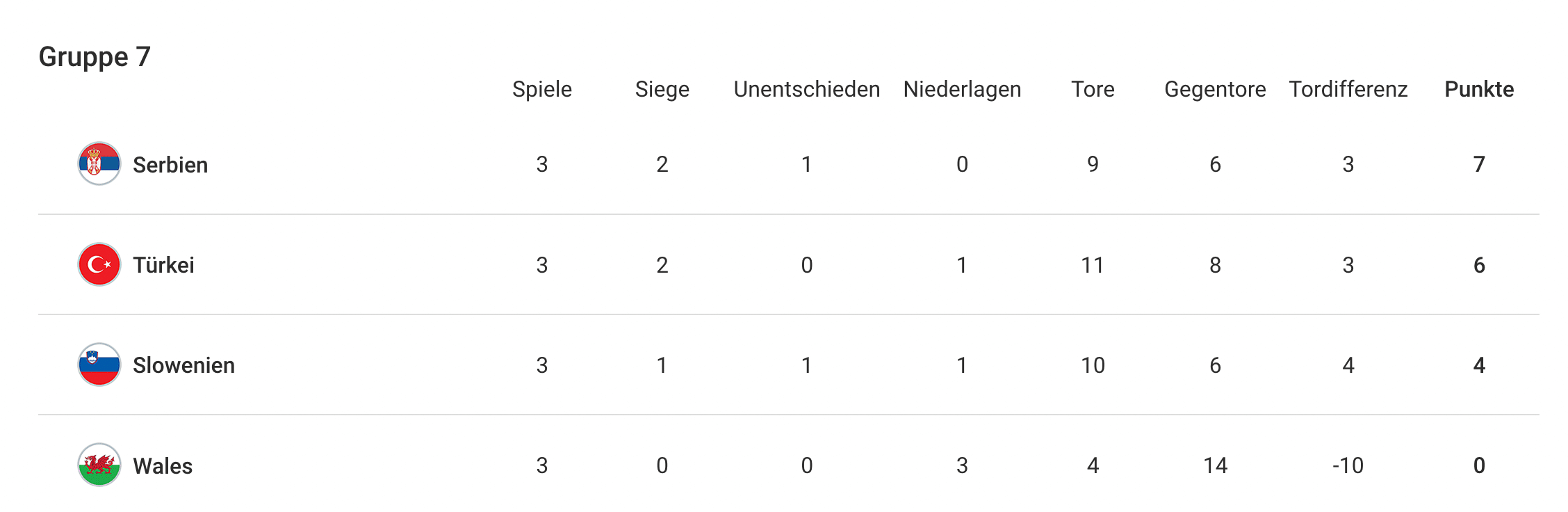Screen dimensions: 1568x512
Task: Select the Tore column header
Action: [x=1093, y=89]
